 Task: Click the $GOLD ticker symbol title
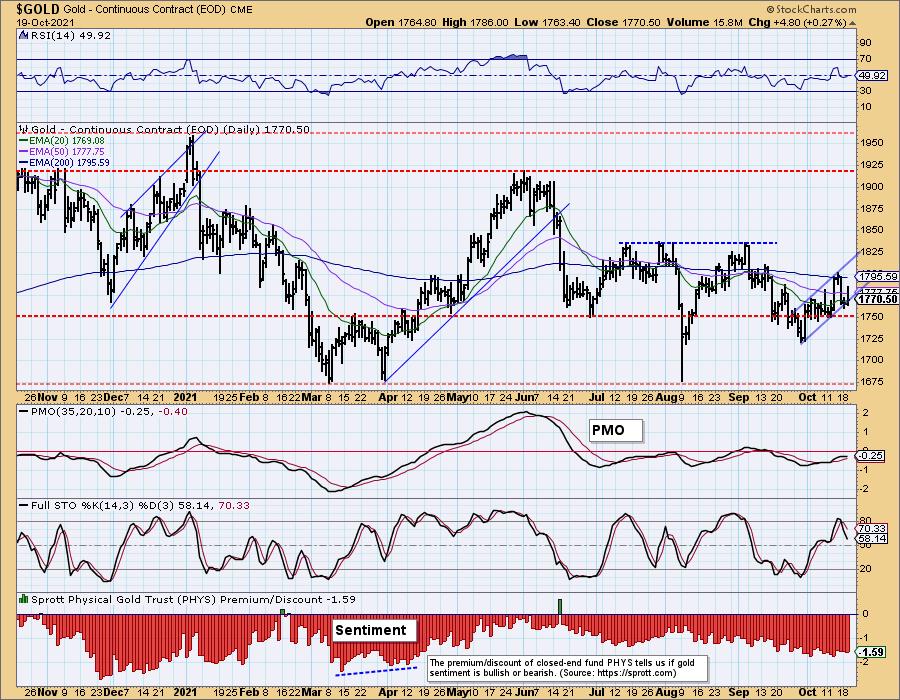tap(38, 9)
